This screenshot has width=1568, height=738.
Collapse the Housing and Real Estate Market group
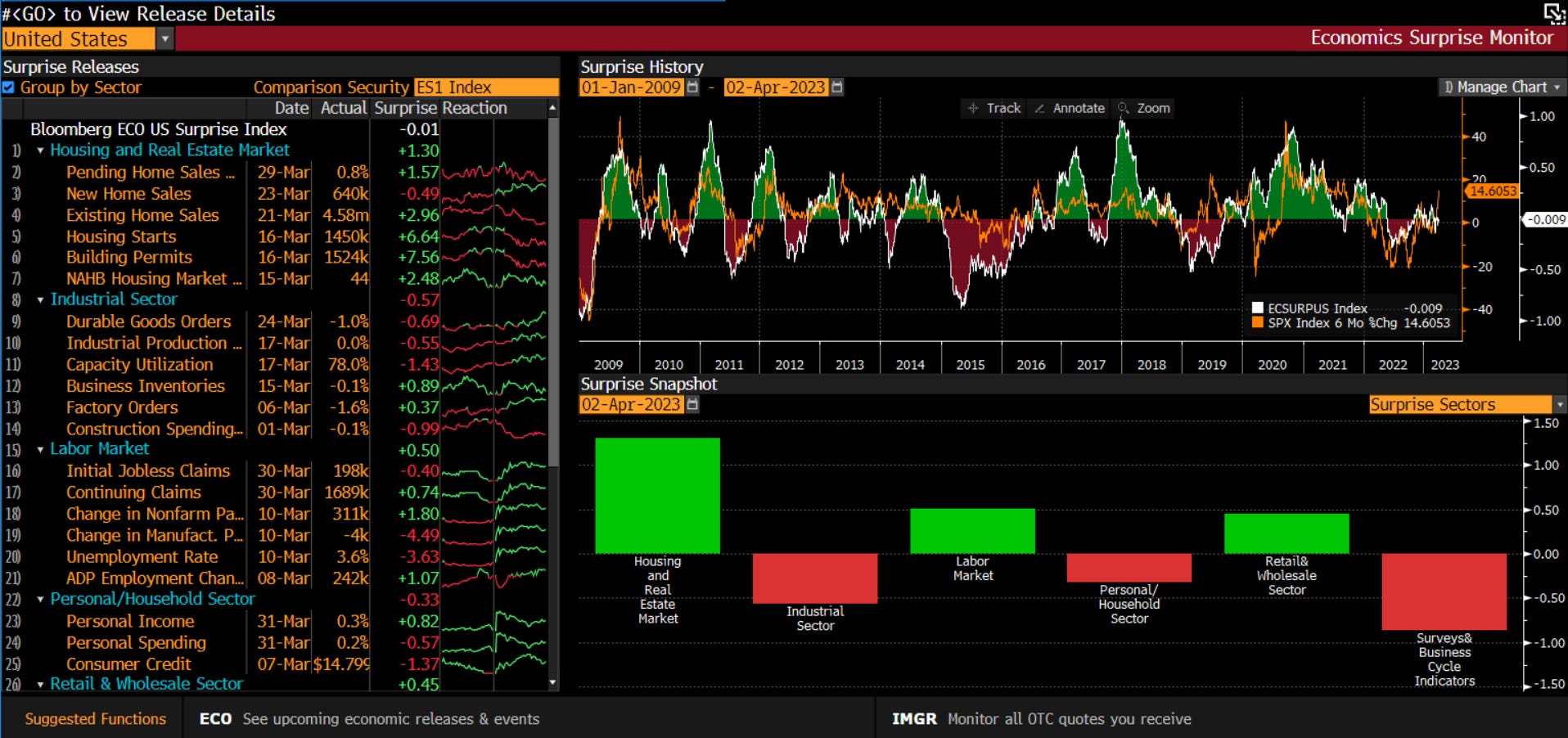pyautogui.click(x=40, y=151)
